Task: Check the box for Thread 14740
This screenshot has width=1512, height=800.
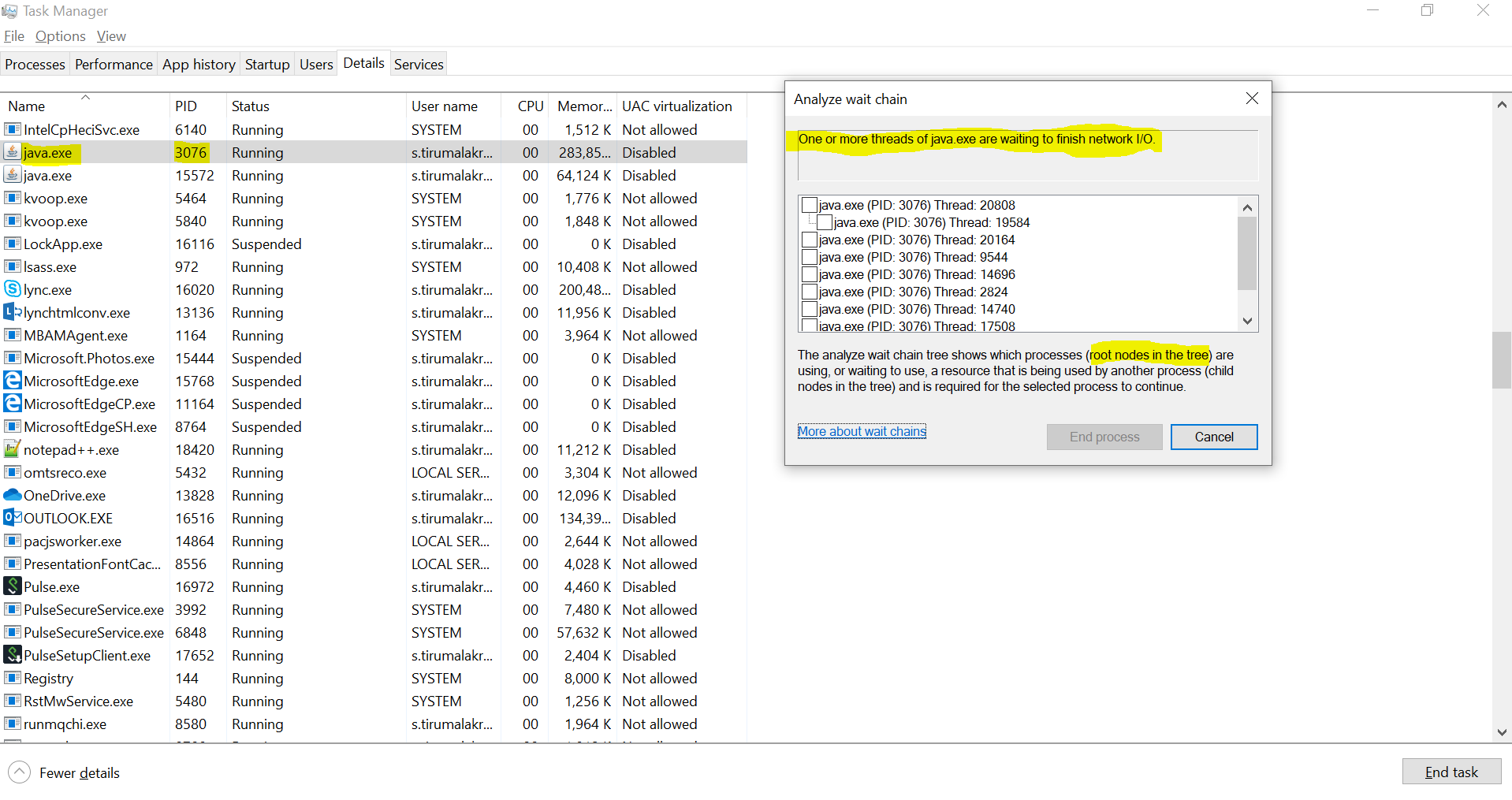Action: pos(809,309)
